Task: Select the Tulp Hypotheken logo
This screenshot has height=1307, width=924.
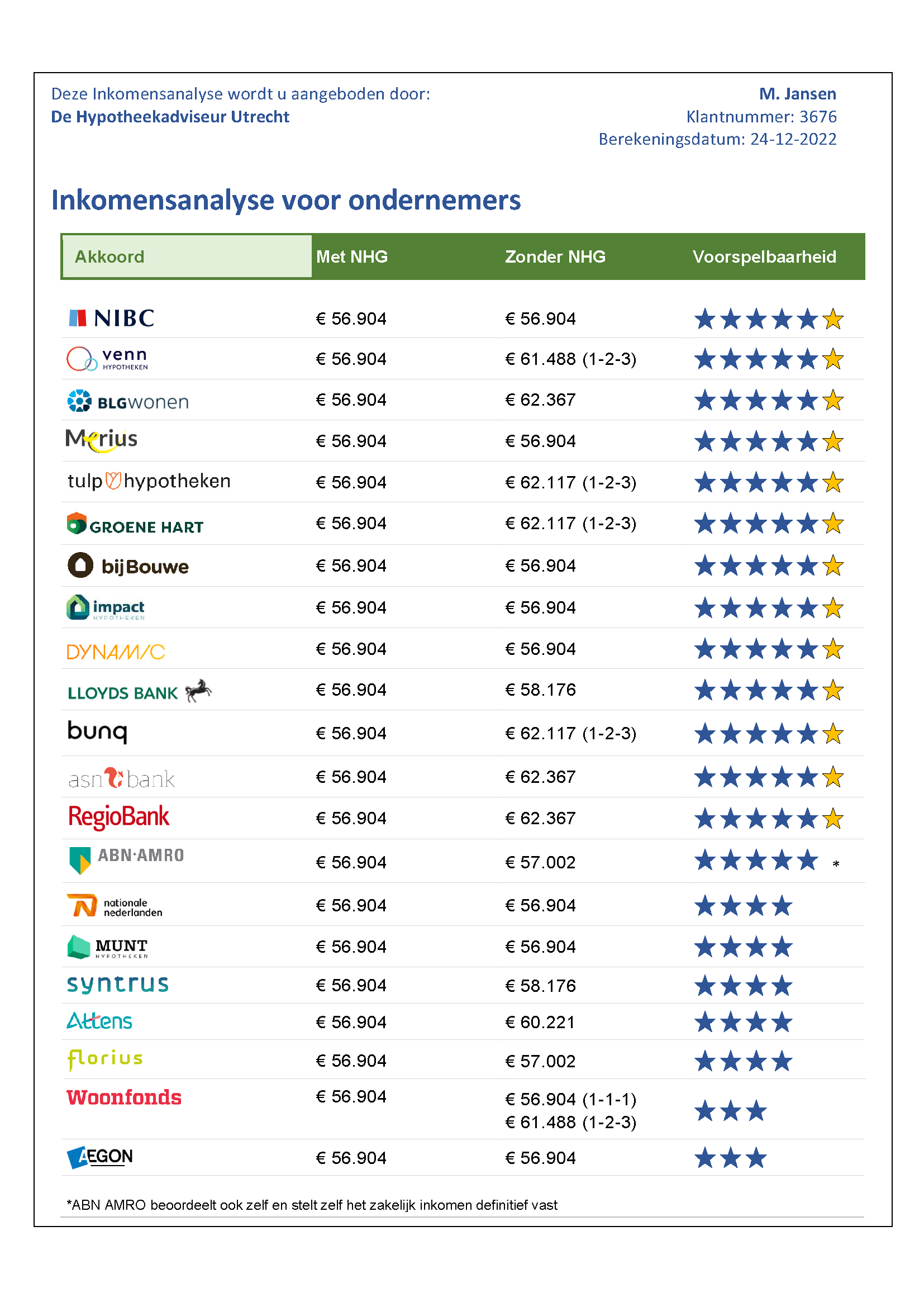Action: pos(149,482)
